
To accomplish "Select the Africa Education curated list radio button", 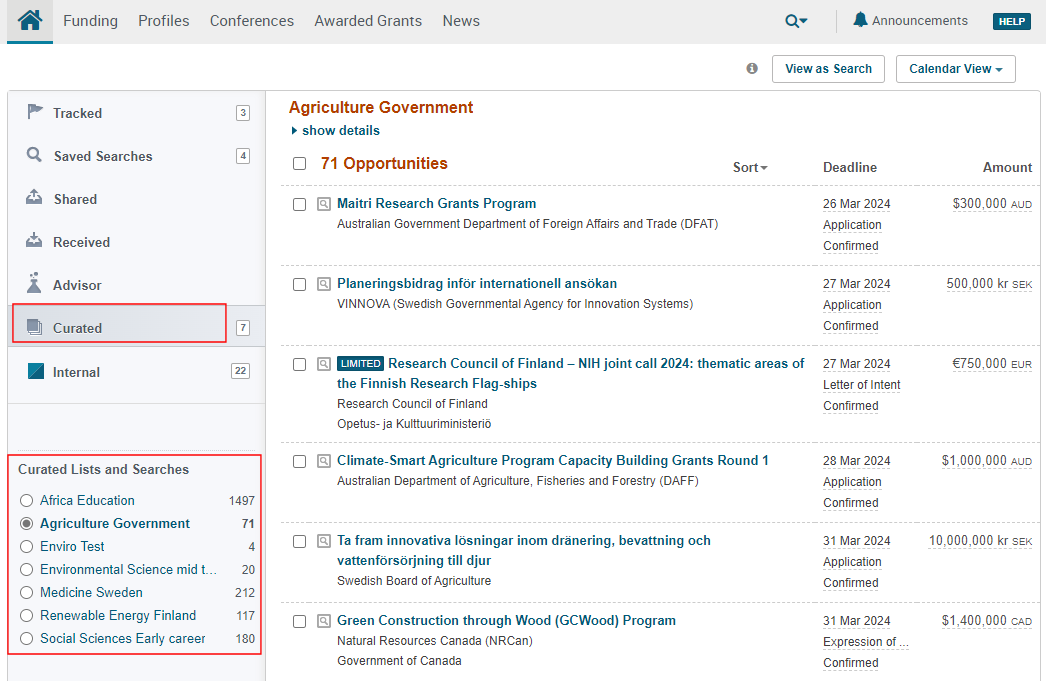I will pyautogui.click(x=27, y=500).
